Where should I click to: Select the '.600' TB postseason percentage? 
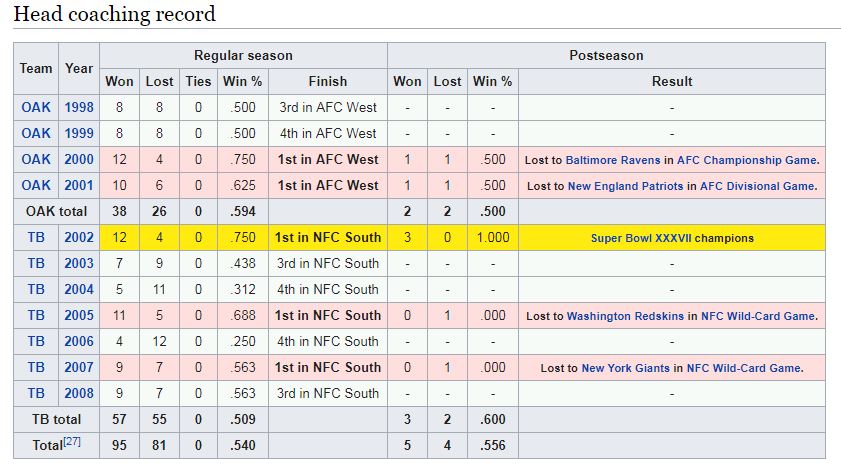493,419
